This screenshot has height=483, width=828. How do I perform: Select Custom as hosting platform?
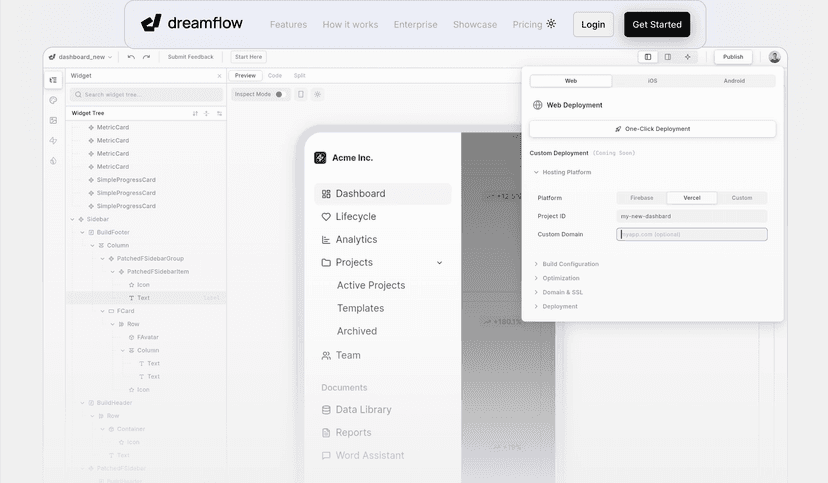coord(742,198)
